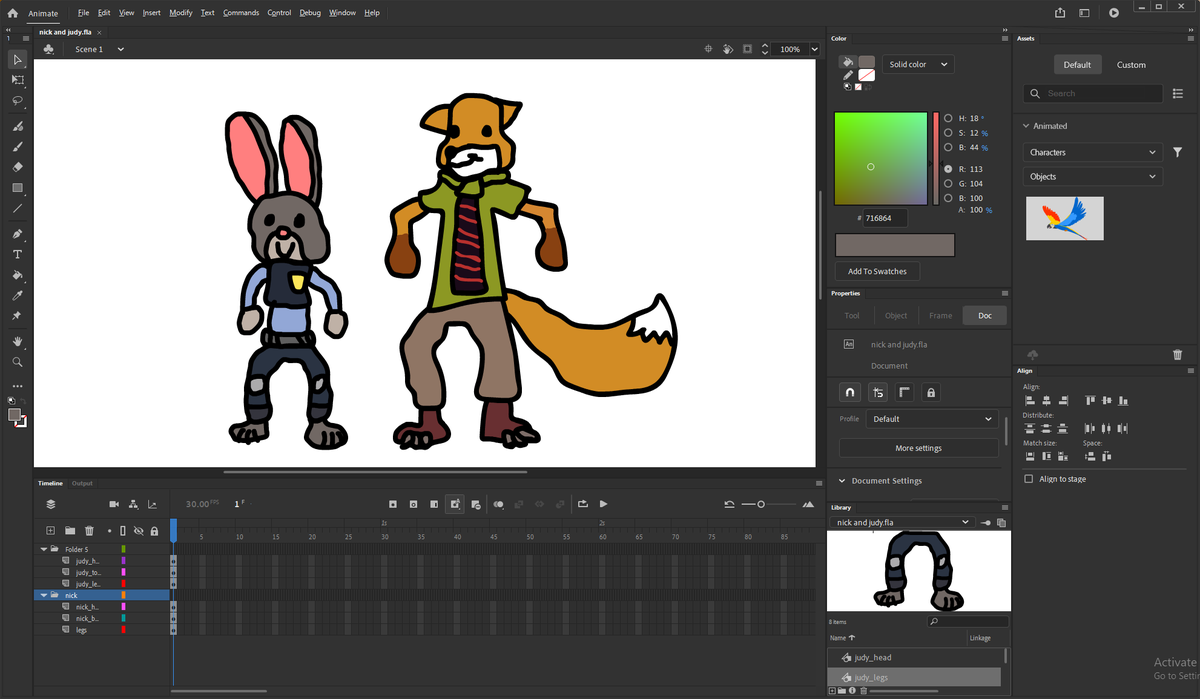Click the insert keyframe icon
Viewport: 1200px width, 699px height.
click(x=393, y=504)
